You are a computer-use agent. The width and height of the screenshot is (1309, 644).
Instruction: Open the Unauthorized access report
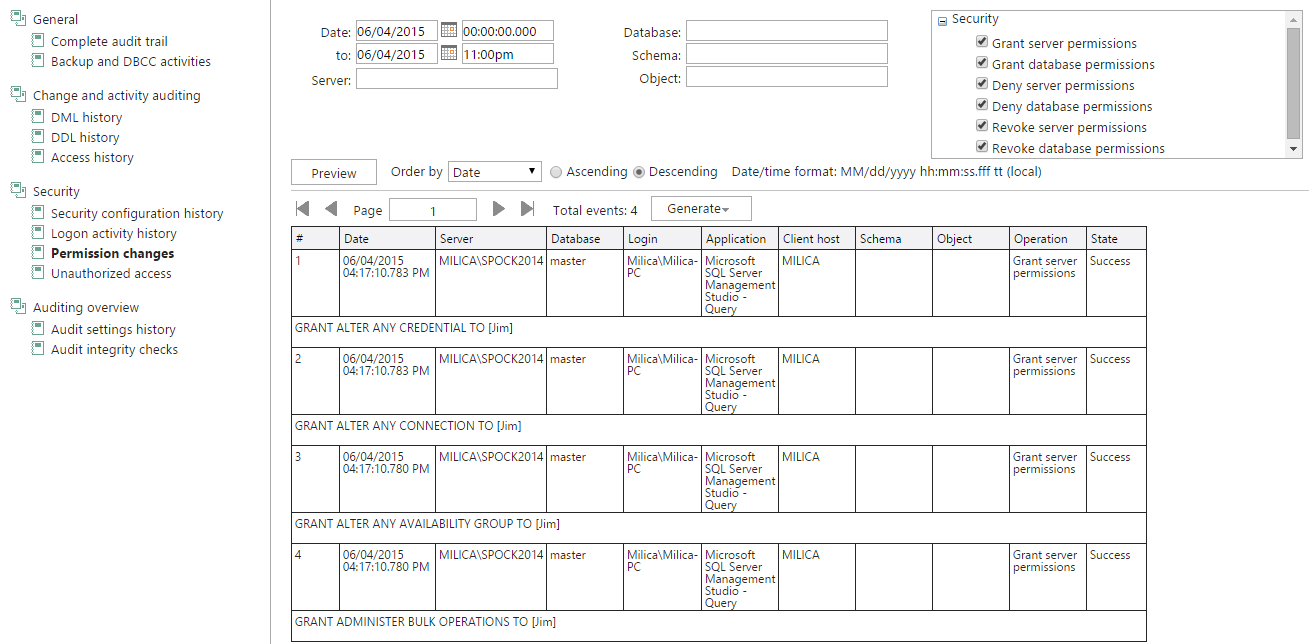(x=111, y=273)
